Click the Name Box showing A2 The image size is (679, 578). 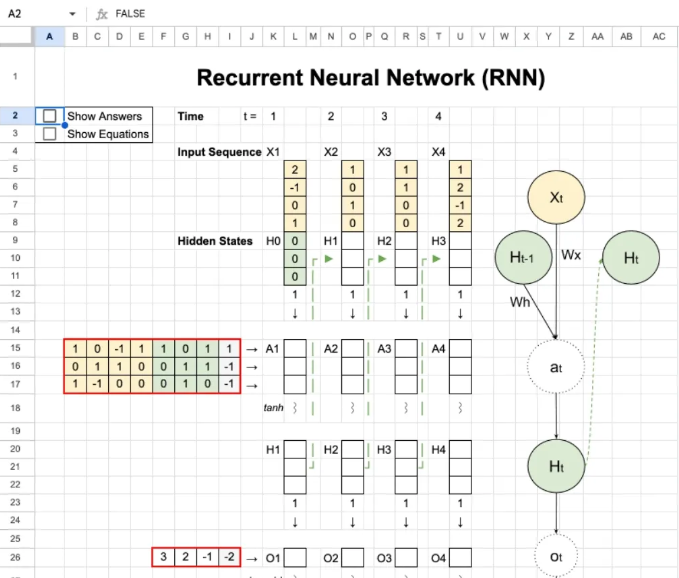coord(30,14)
